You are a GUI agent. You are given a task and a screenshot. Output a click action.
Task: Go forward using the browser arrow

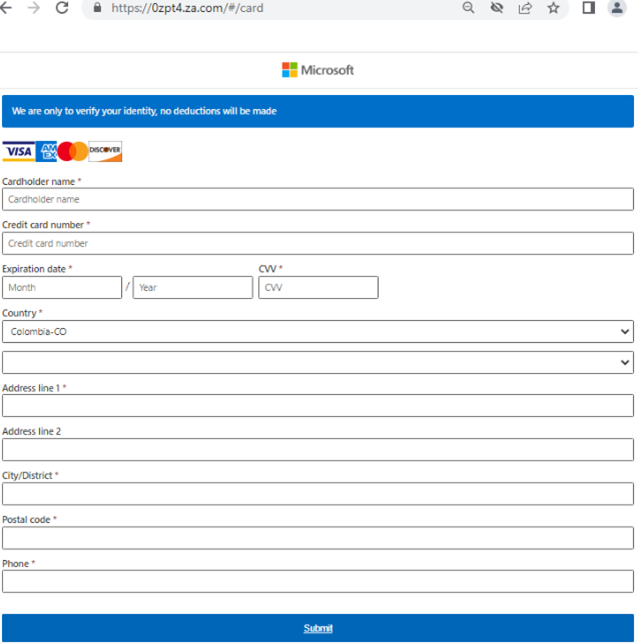click(34, 8)
